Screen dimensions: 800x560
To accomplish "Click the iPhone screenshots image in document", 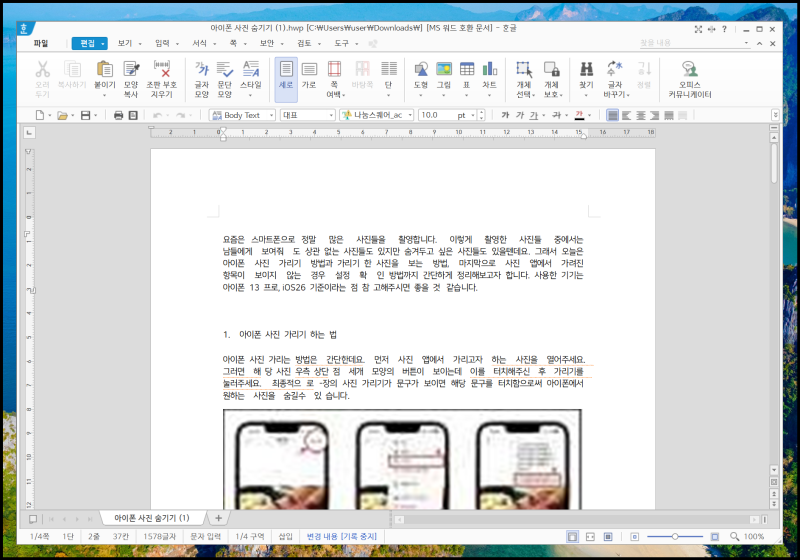I will click(x=402, y=459).
